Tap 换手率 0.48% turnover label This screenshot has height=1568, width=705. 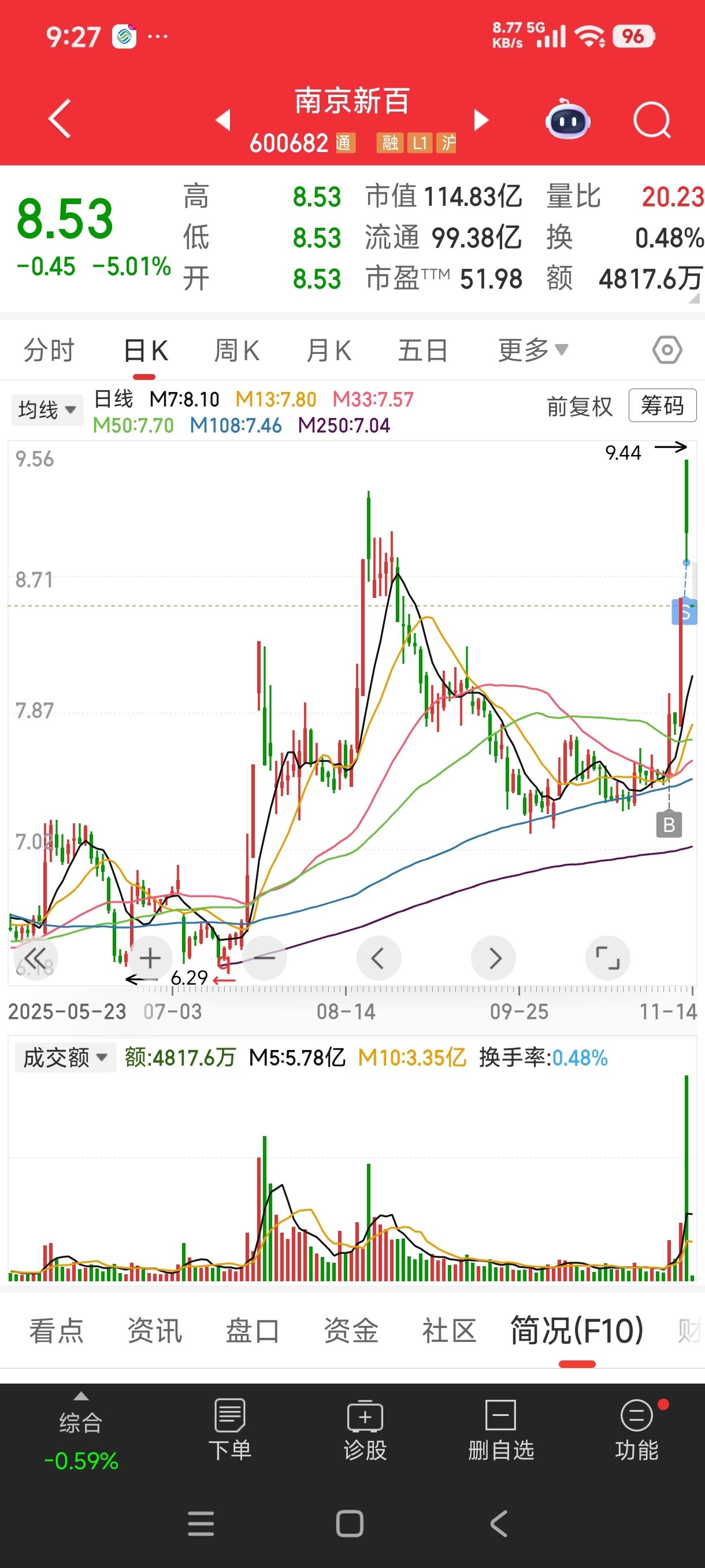pyautogui.click(x=543, y=1058)
